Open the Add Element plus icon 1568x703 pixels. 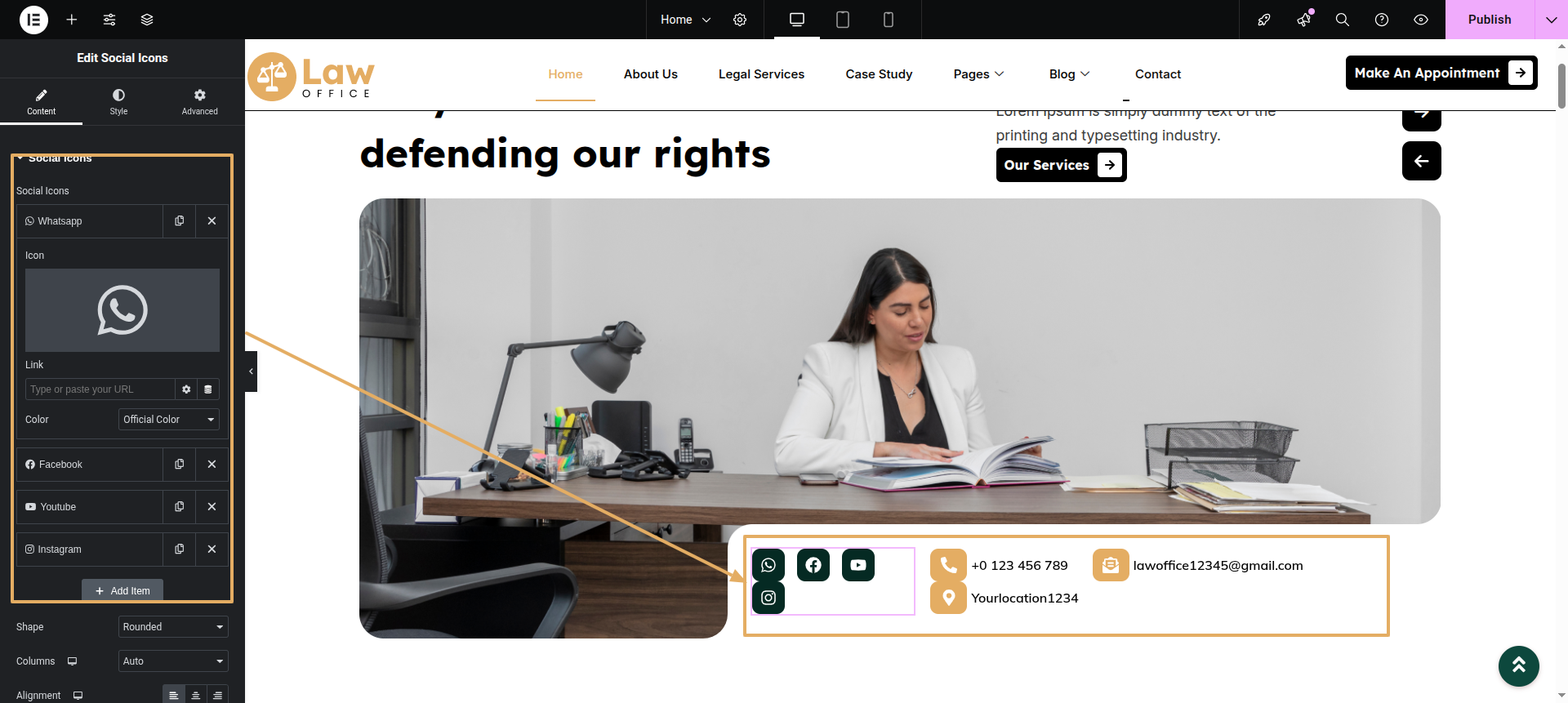pyautogui.click(x=72, y=20)
